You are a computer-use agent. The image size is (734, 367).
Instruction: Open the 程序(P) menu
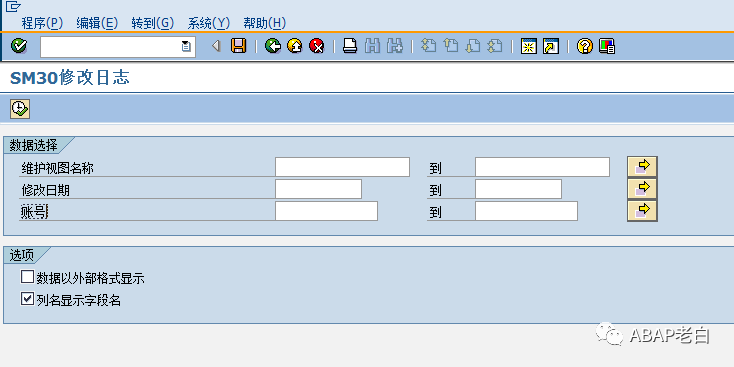point(42,23)
